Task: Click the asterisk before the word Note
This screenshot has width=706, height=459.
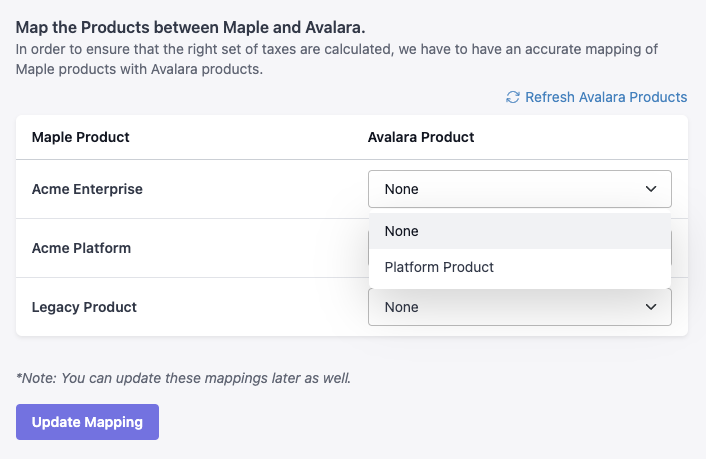Action: [19, 377]
